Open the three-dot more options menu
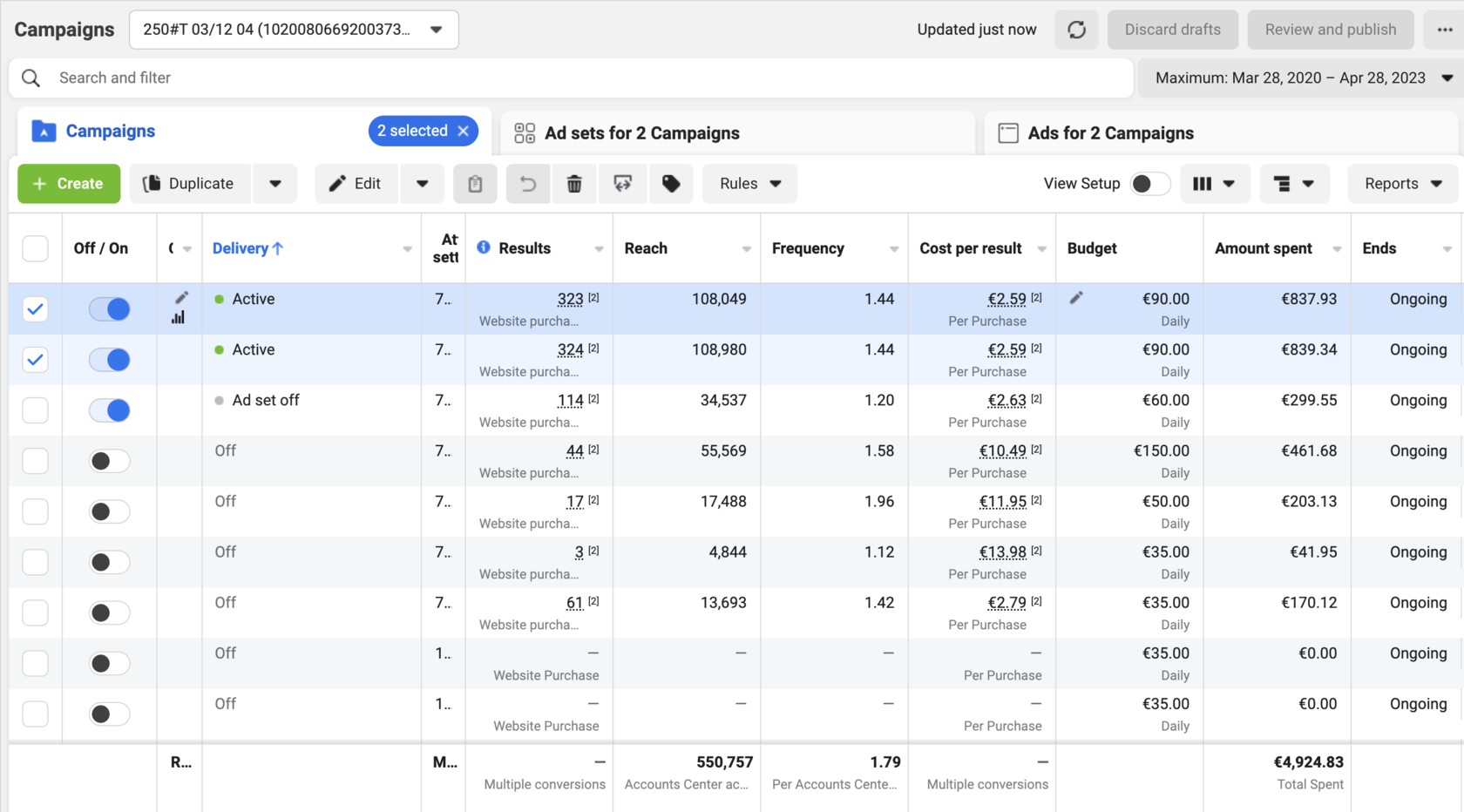The image size is (1464, 812). 1444,30
